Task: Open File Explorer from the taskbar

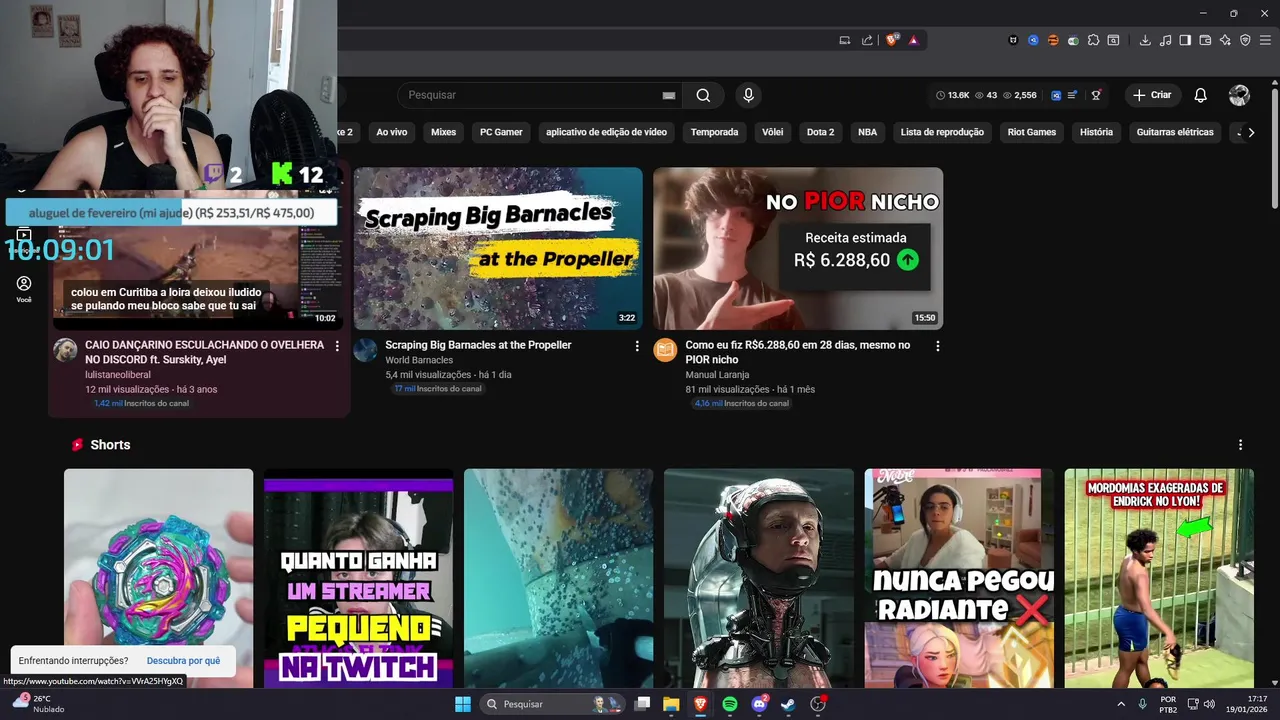Action: [x=671, y=704]
